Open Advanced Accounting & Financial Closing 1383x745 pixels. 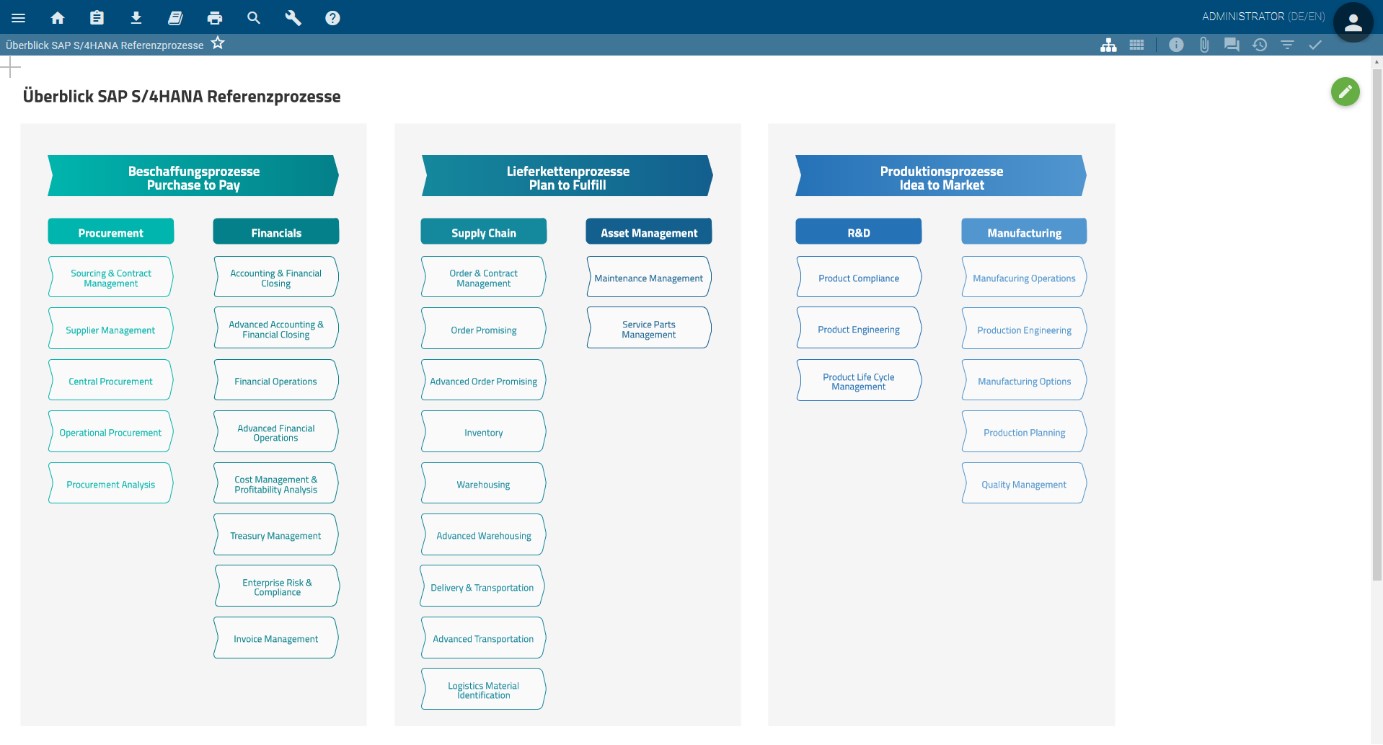pos(276,329)
